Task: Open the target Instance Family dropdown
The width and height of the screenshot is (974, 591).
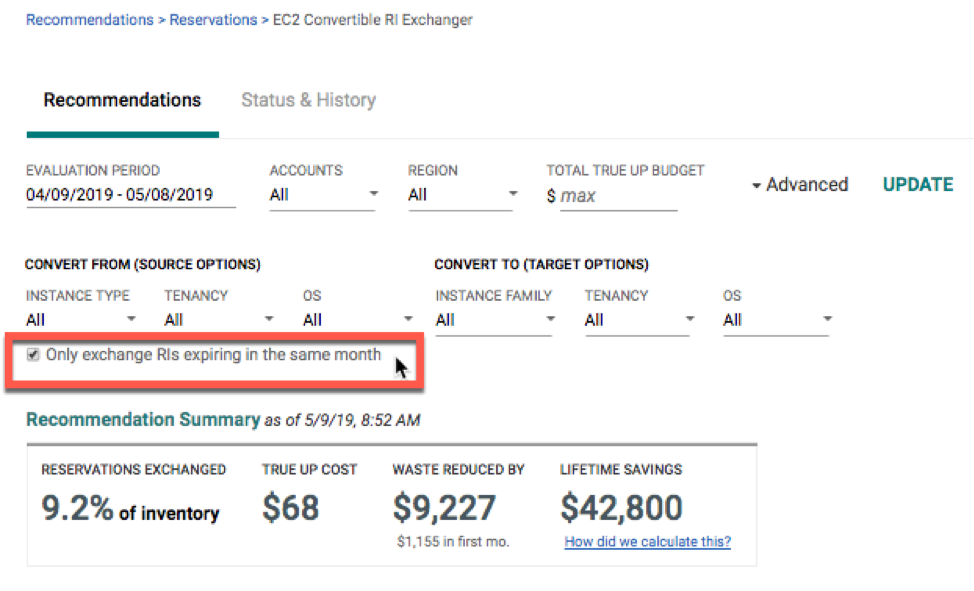Action: tap(494, 319)
